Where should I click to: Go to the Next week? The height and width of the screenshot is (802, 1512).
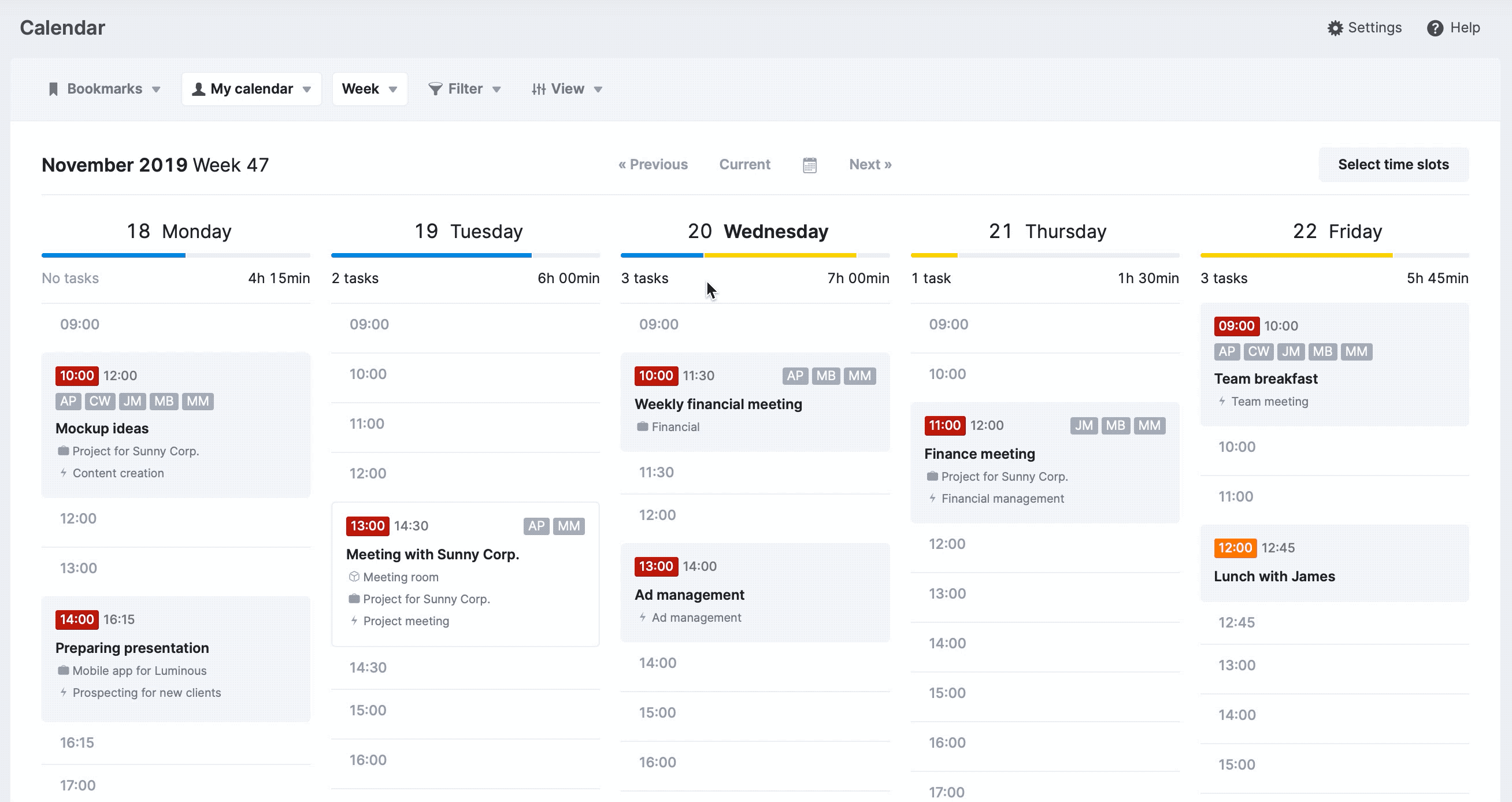pyautogui.click(x=870, y=164)
